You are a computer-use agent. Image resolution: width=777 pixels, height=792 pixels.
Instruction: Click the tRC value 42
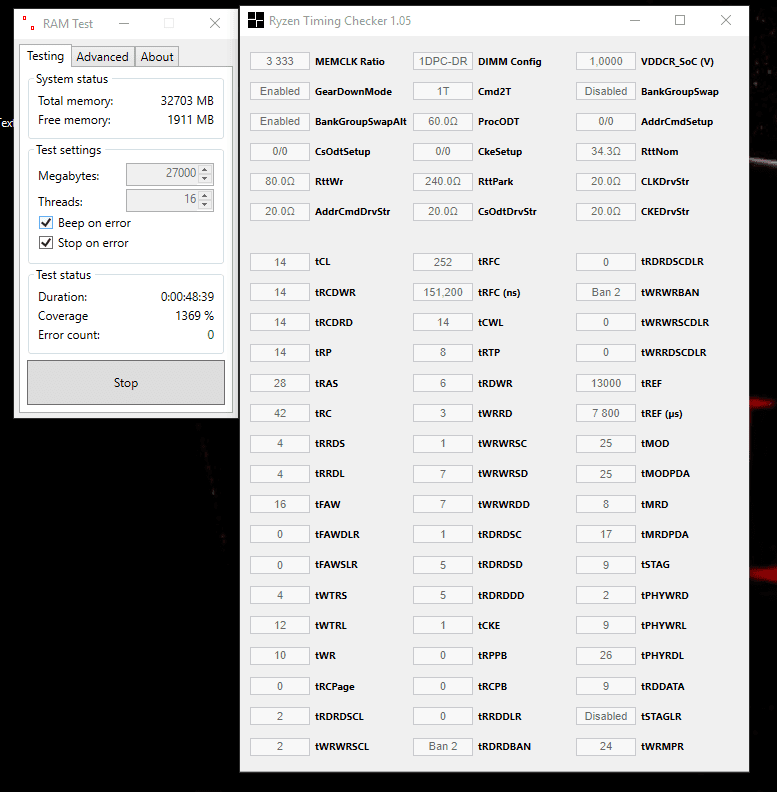click(x=280, y=413)
